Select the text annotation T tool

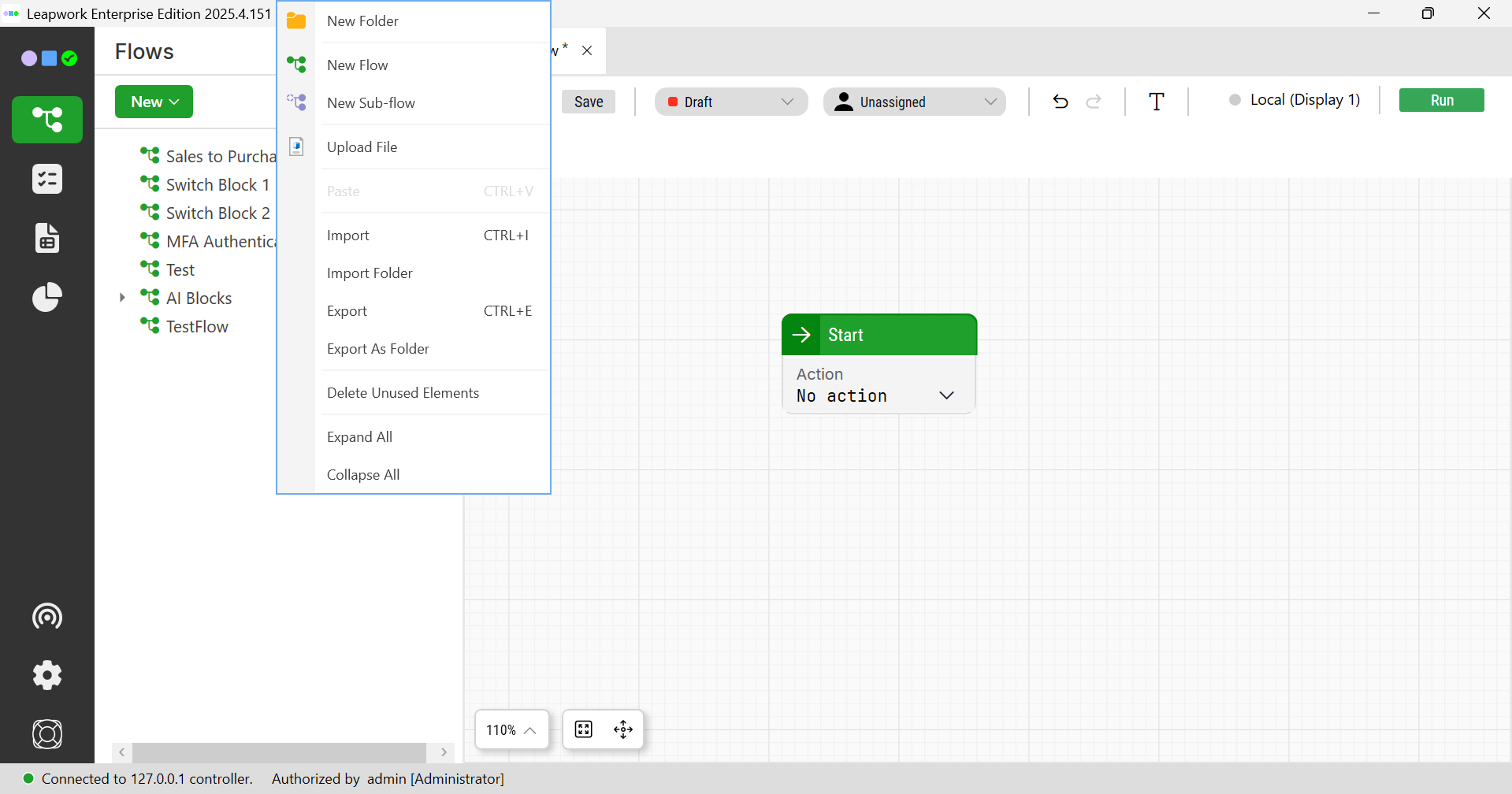(1156, 102)
